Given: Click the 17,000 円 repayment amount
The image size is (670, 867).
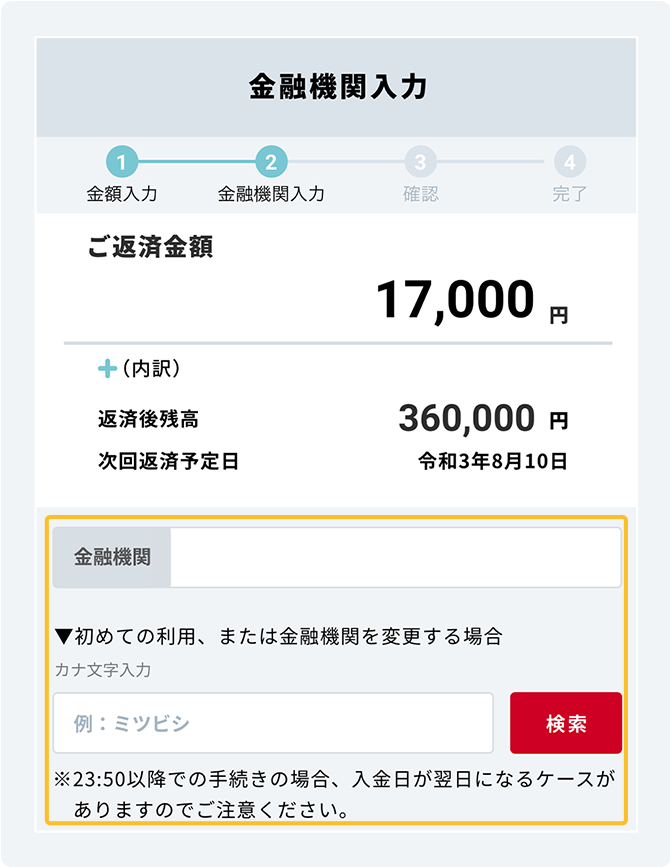Looking at the screenshot, I should [x=472, y=300].
